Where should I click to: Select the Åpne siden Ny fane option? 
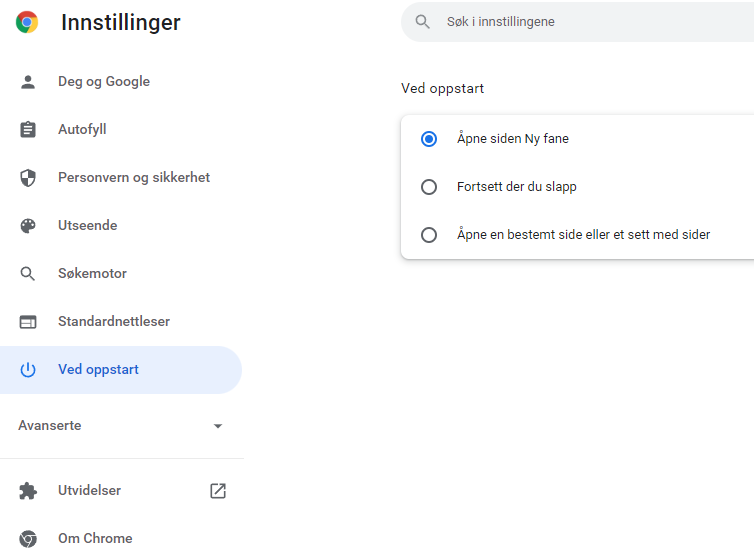point(429,139)
